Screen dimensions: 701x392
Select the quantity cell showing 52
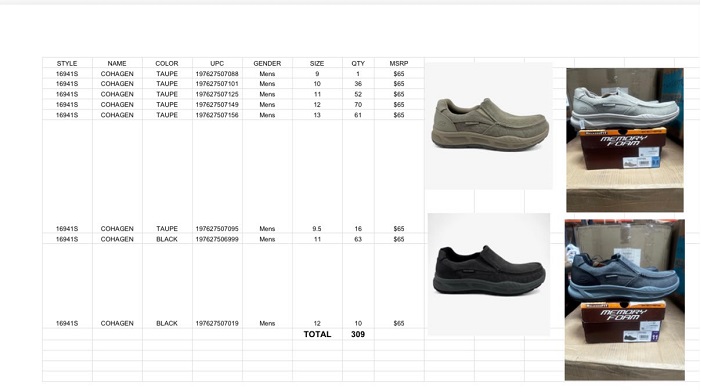(x=358, y=94)
